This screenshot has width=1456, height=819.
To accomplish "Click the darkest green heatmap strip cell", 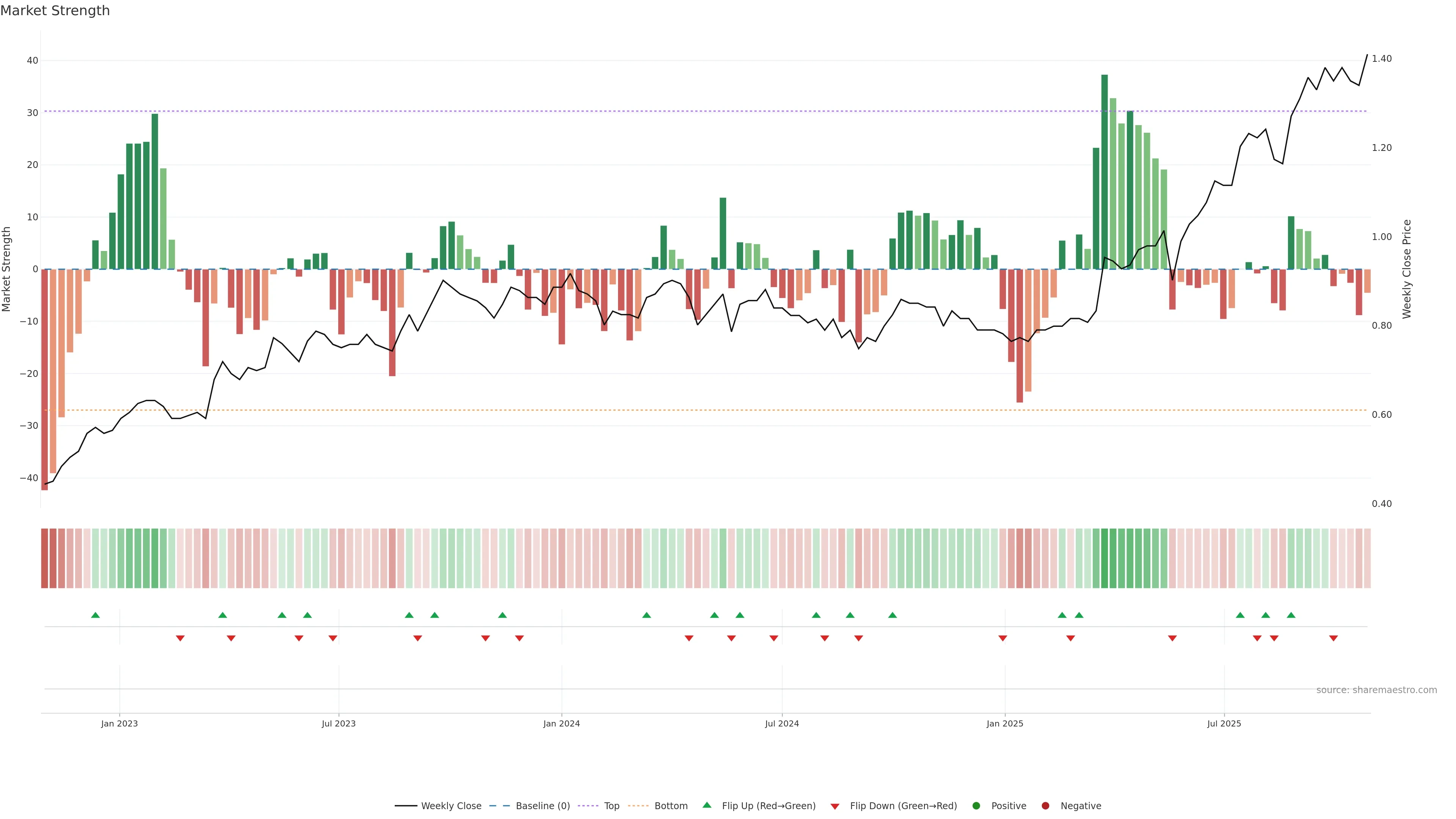I will coord(1105,559).
